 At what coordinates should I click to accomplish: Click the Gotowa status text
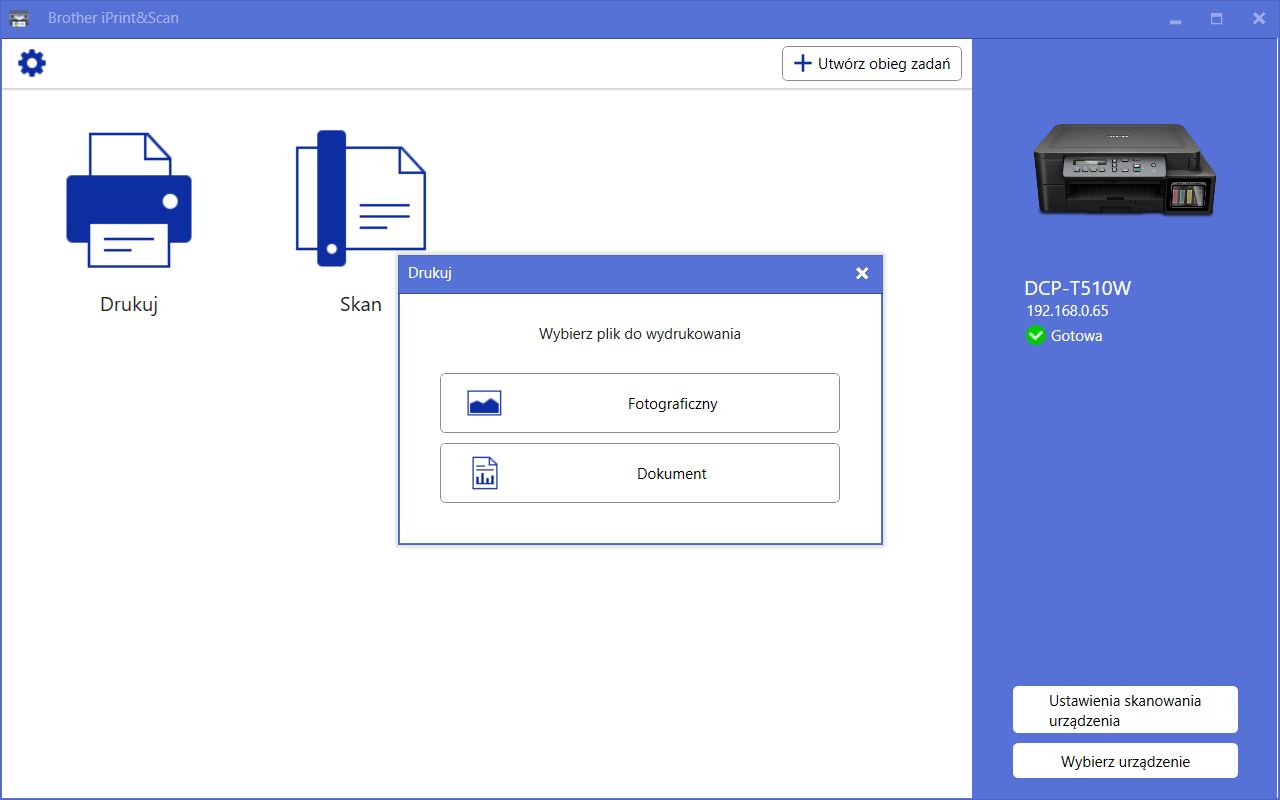(x=1077, y=336)
